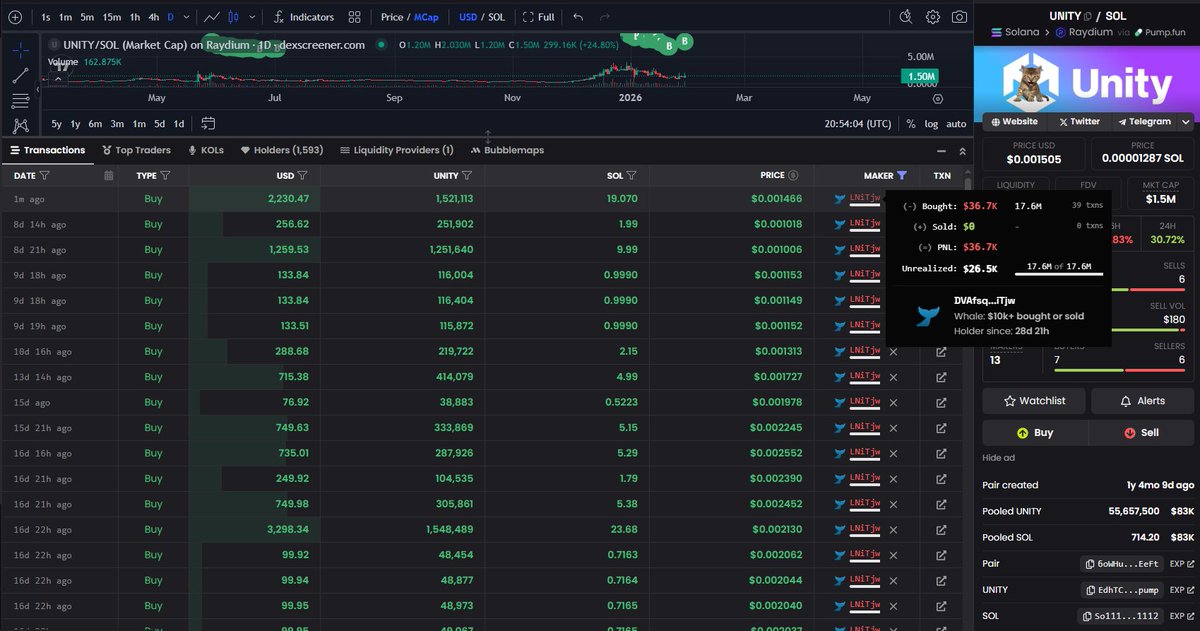Open the SOL column filter
The width and height of the screenshot is (1200, 631).
point(631,175)
